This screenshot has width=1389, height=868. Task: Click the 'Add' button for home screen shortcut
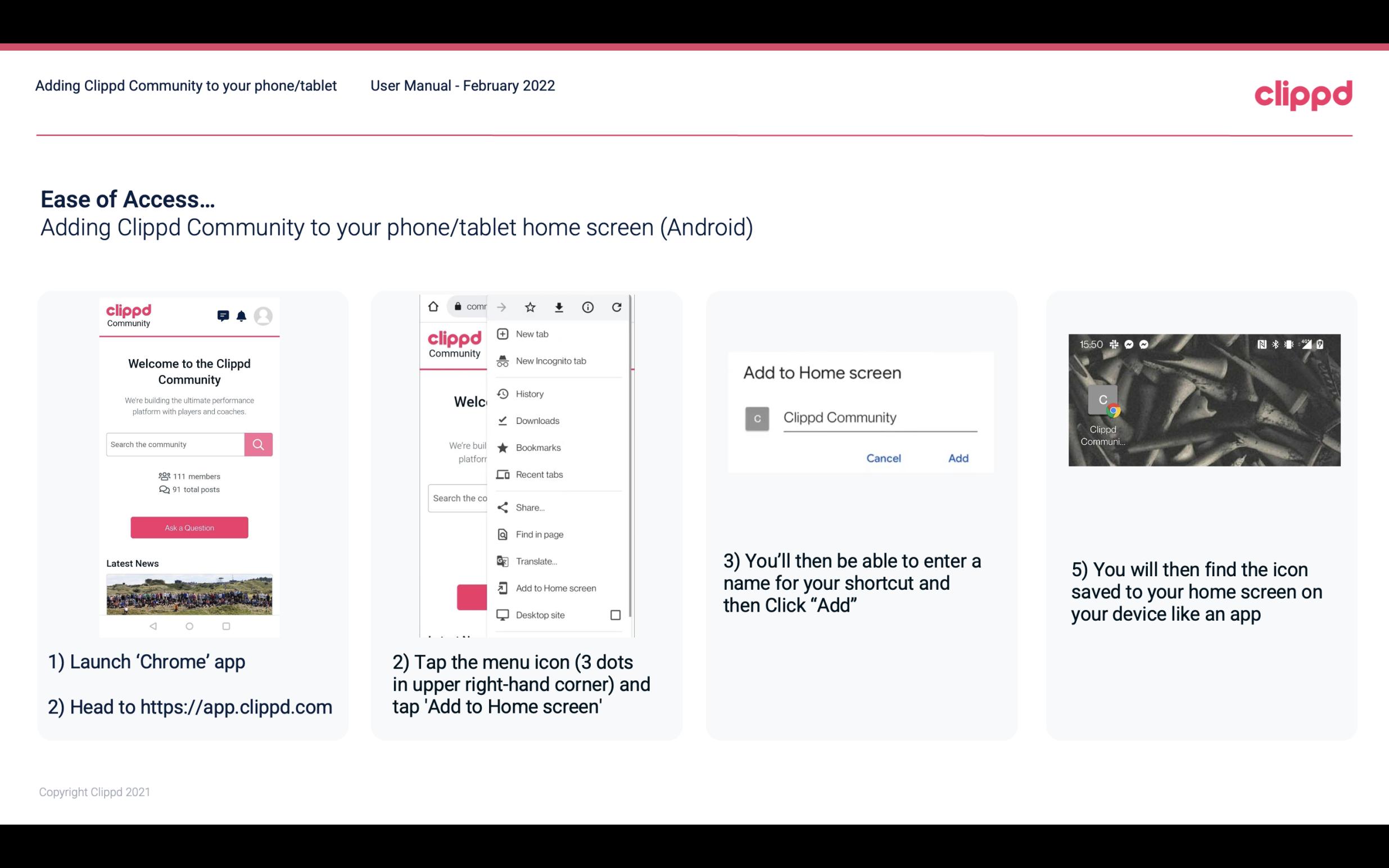pyautogui.click(x=957, y=458)
